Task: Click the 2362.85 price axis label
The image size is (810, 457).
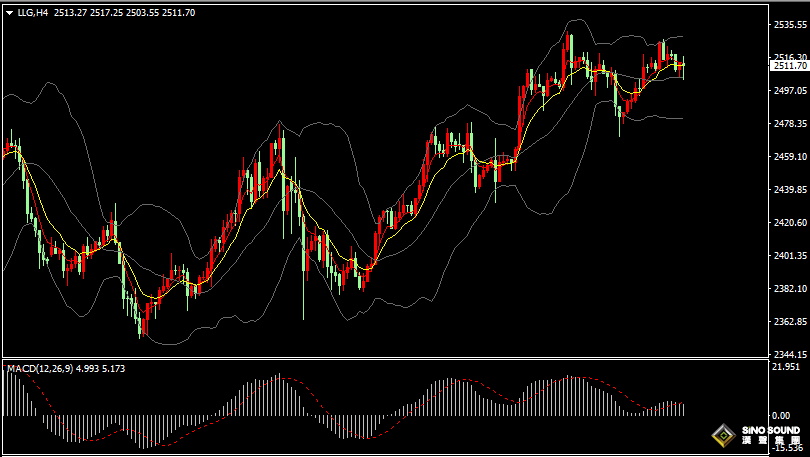Action: pyautogui.click(x=788, y=322)
